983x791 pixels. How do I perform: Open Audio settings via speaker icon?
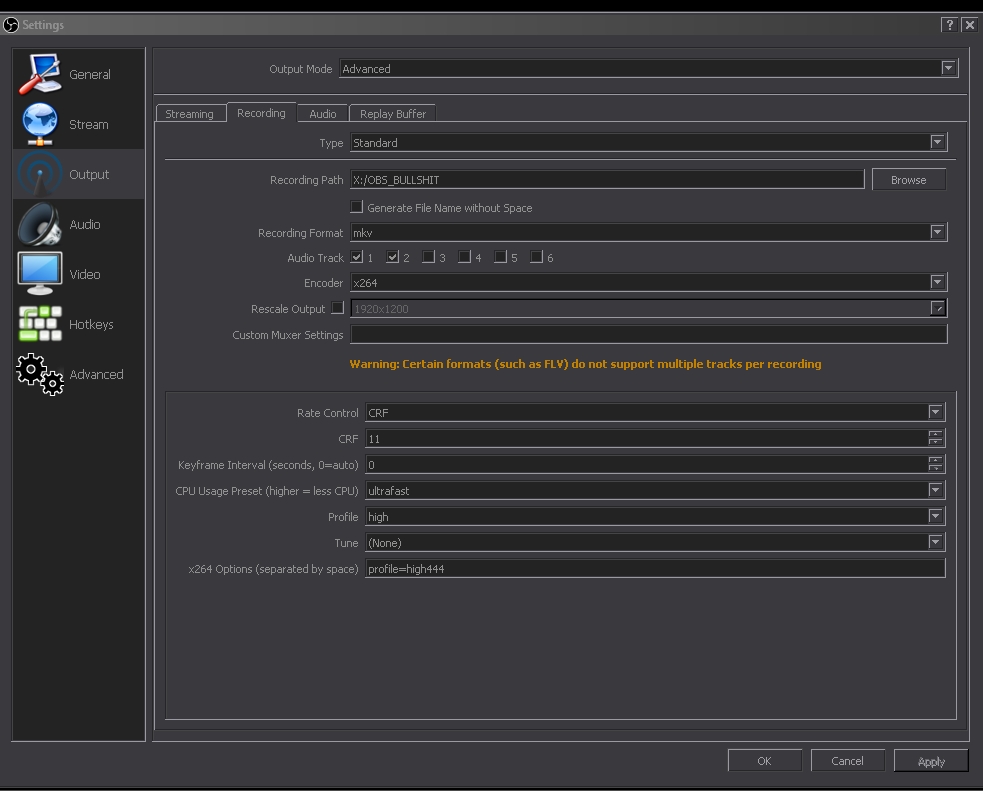pos(39,224)
